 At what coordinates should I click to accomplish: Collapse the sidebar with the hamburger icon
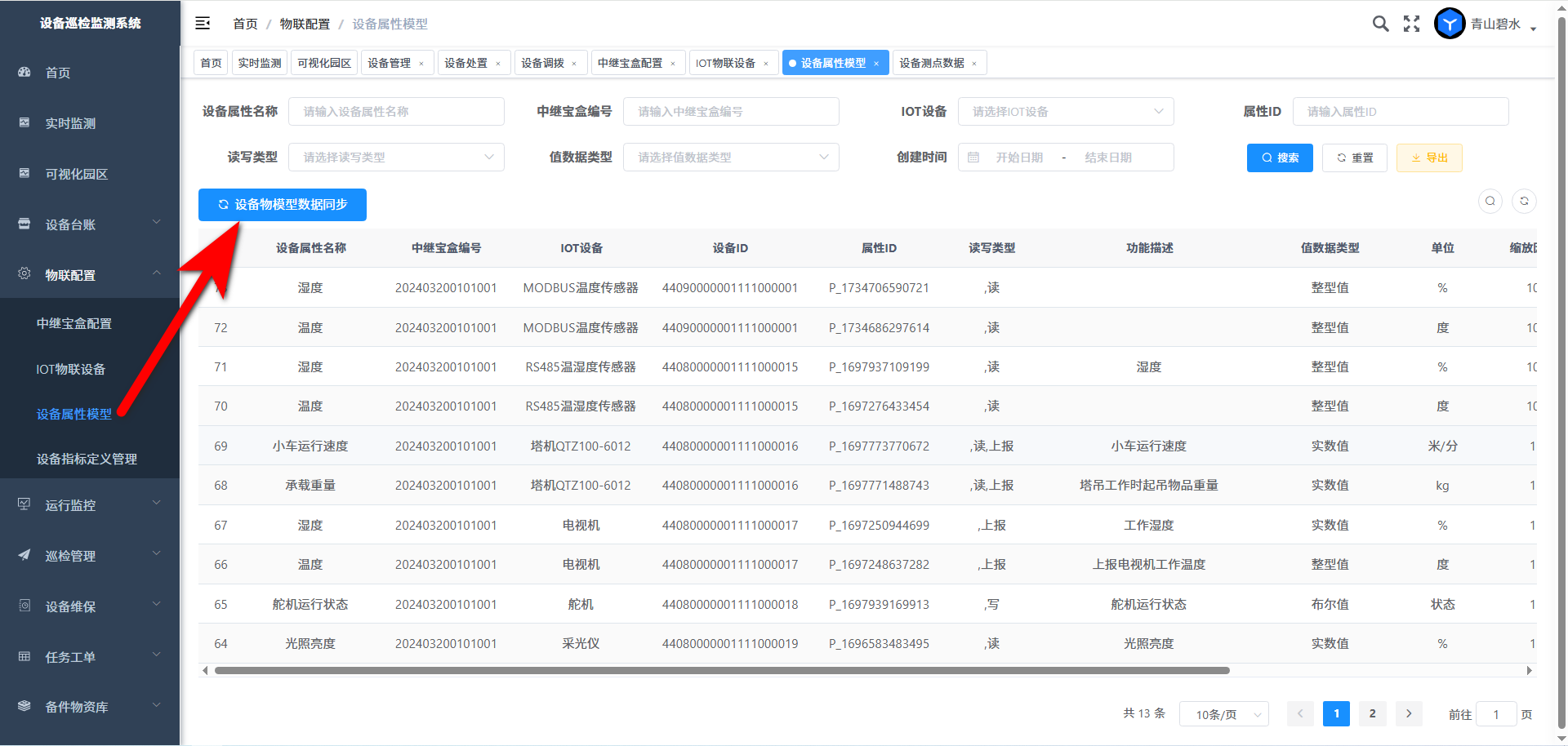click(x=203, y=24)
